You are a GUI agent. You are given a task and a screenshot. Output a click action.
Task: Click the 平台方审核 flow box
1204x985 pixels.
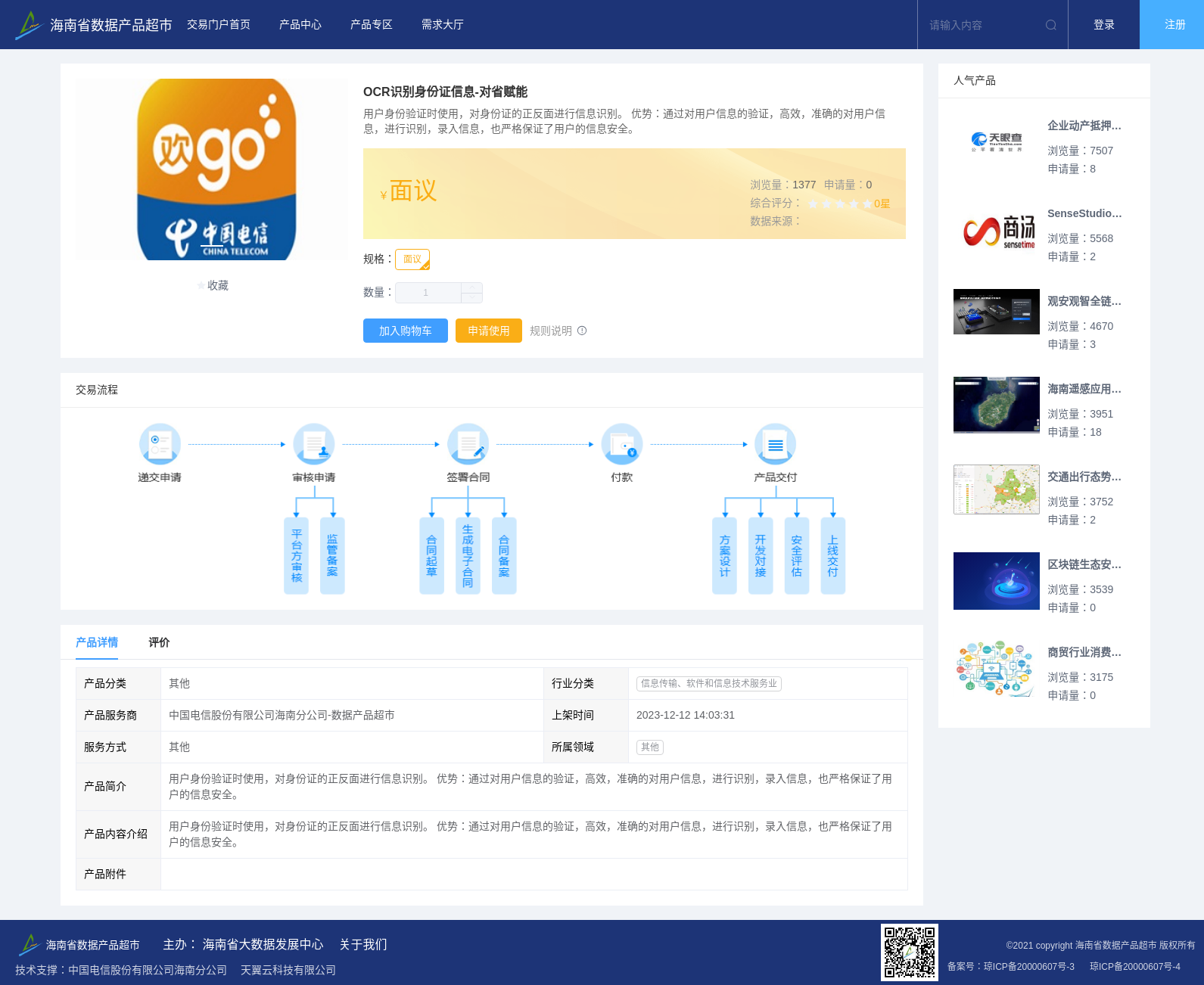pyautogui.click(x=297, y=556)
